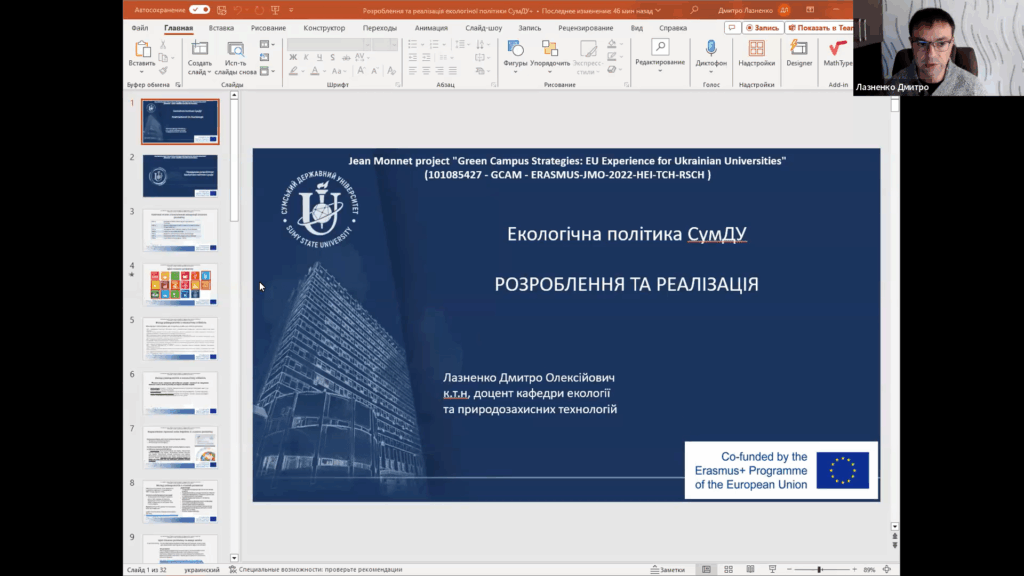Viewport: 1024px width, 576px height.
Task: Switch to the Конструктор tab
Action: coord(324,28)
